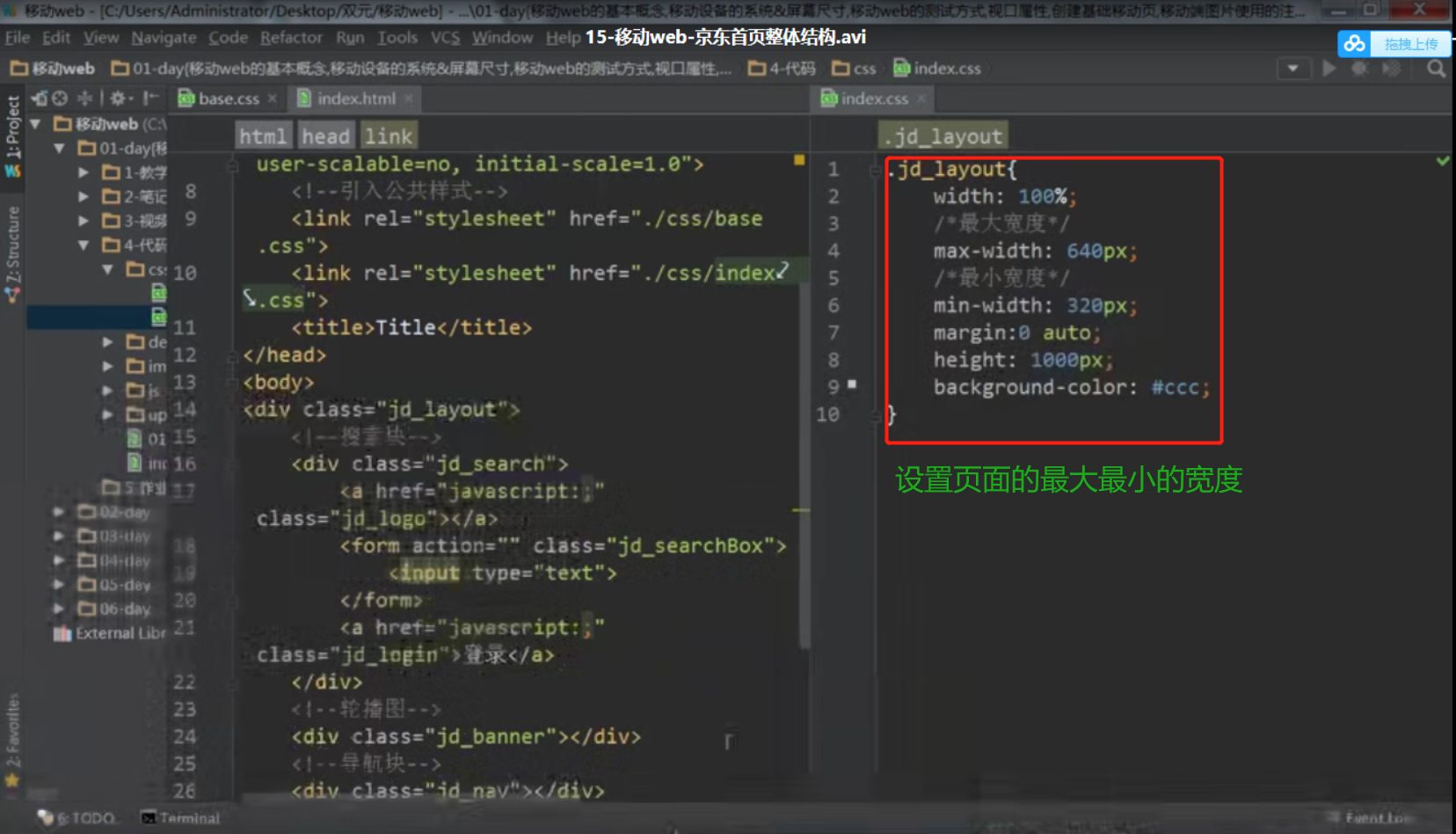
Task: Open the Z: Structure tool window
Action: click(x=12, y=245)
